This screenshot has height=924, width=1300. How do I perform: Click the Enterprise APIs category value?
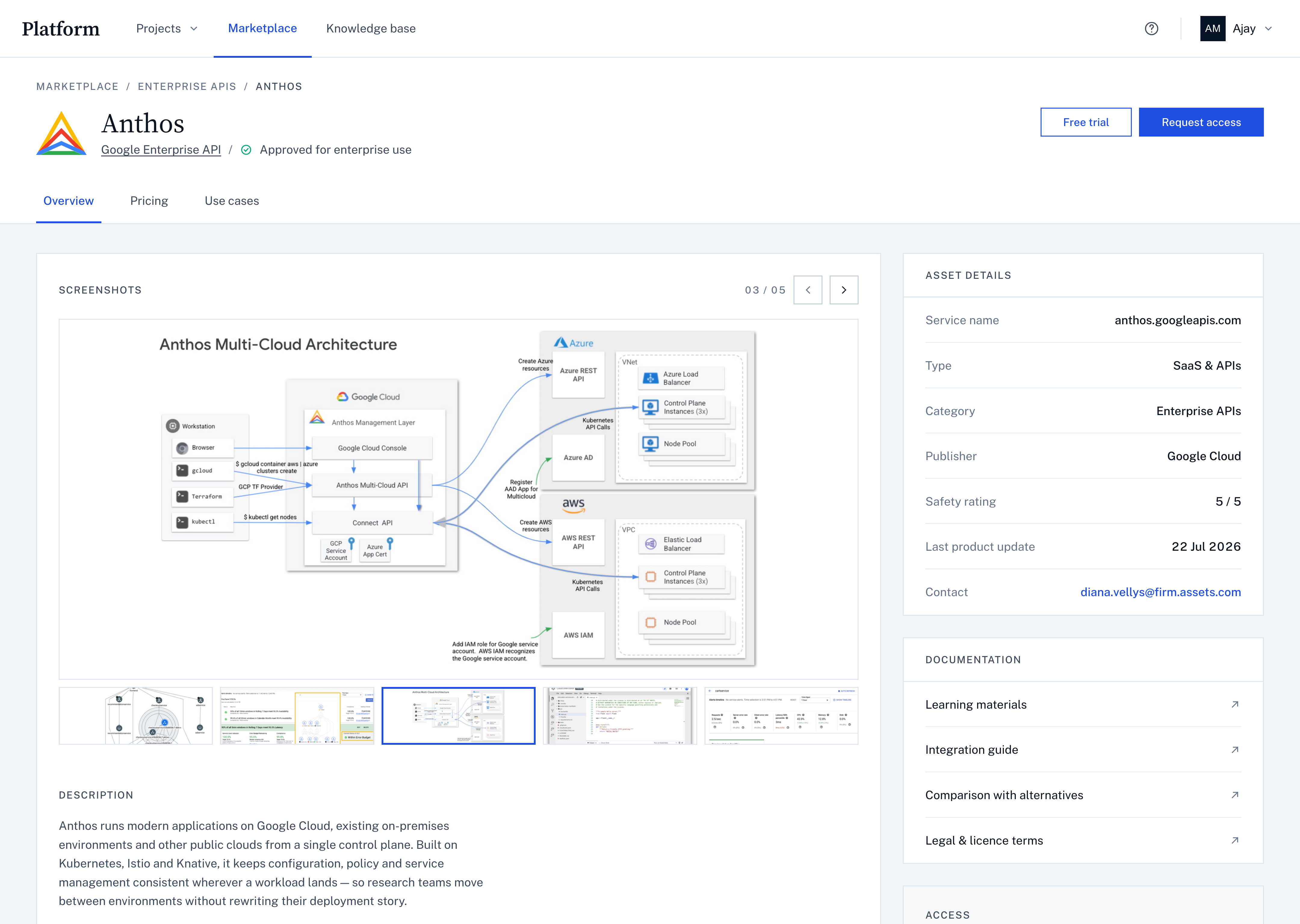pos(1198,411)
